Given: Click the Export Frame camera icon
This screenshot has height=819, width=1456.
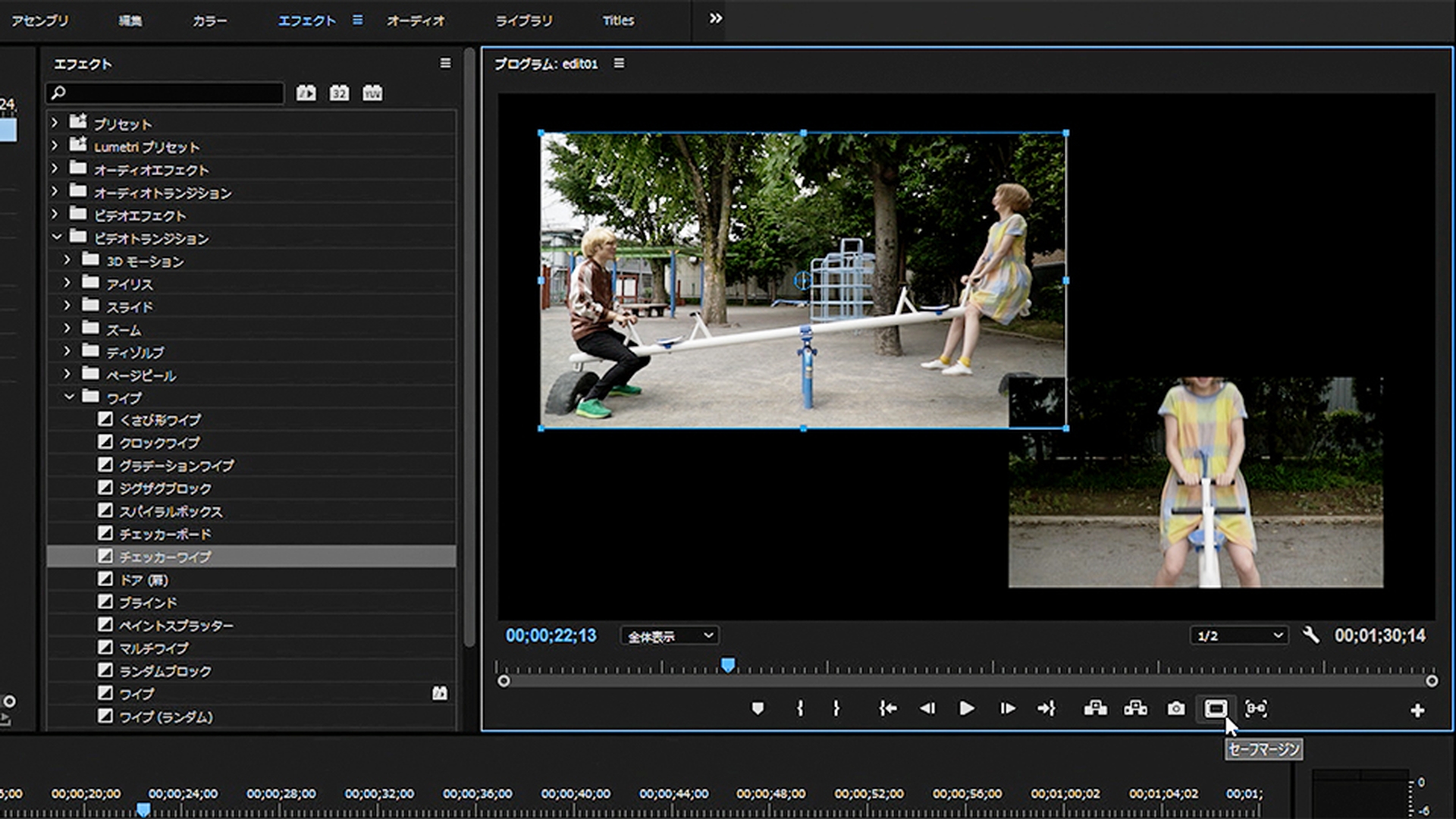Looking at the screenshot, I should (1175, 708).
